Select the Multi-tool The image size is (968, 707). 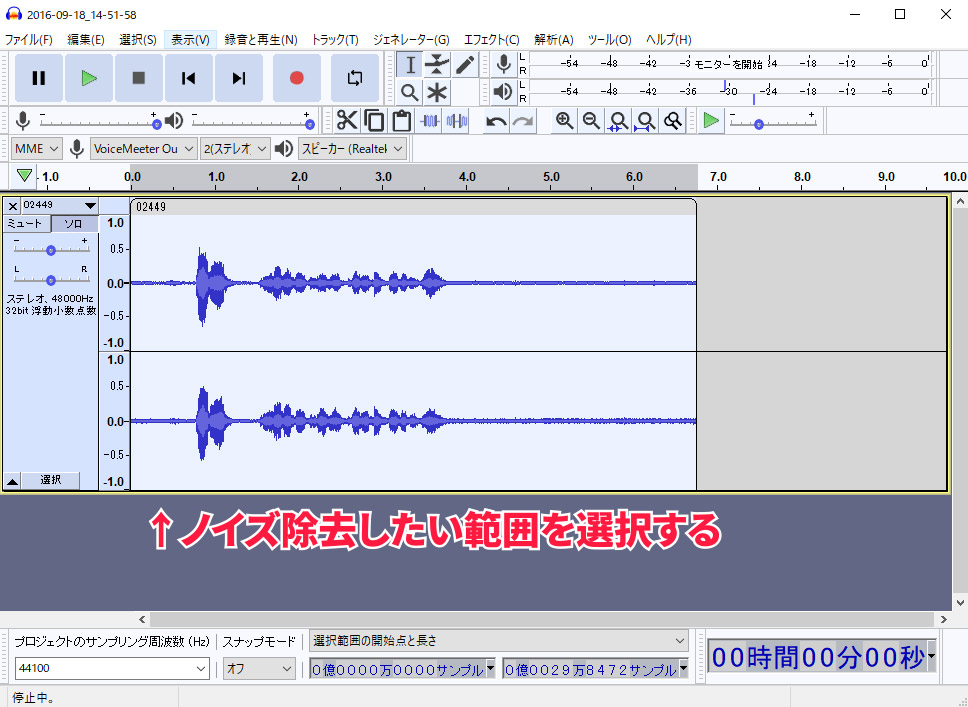coord(437,91)
